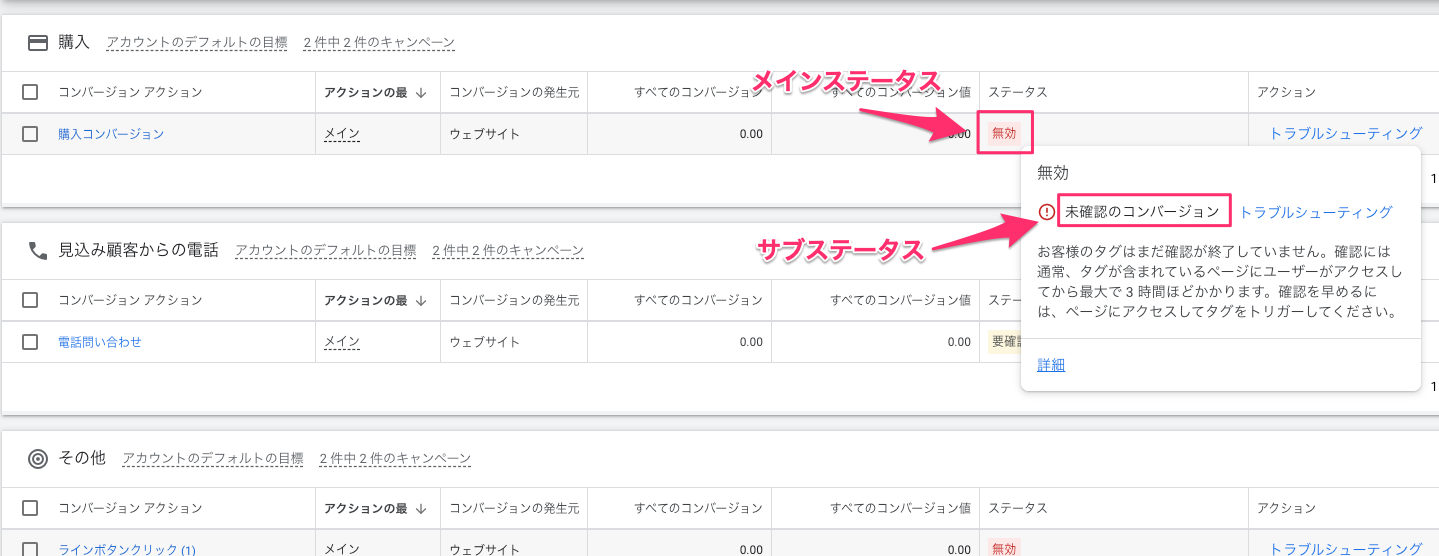Viewport: 1439px width, 556px height.
Task: Click the 無効 status badge for 購入コンバージョン
Action: (x=1003, y=134)
